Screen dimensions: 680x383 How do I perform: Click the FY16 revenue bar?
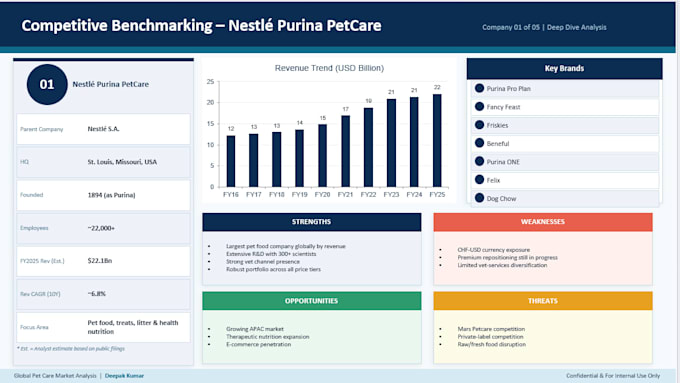pos(231,161)
